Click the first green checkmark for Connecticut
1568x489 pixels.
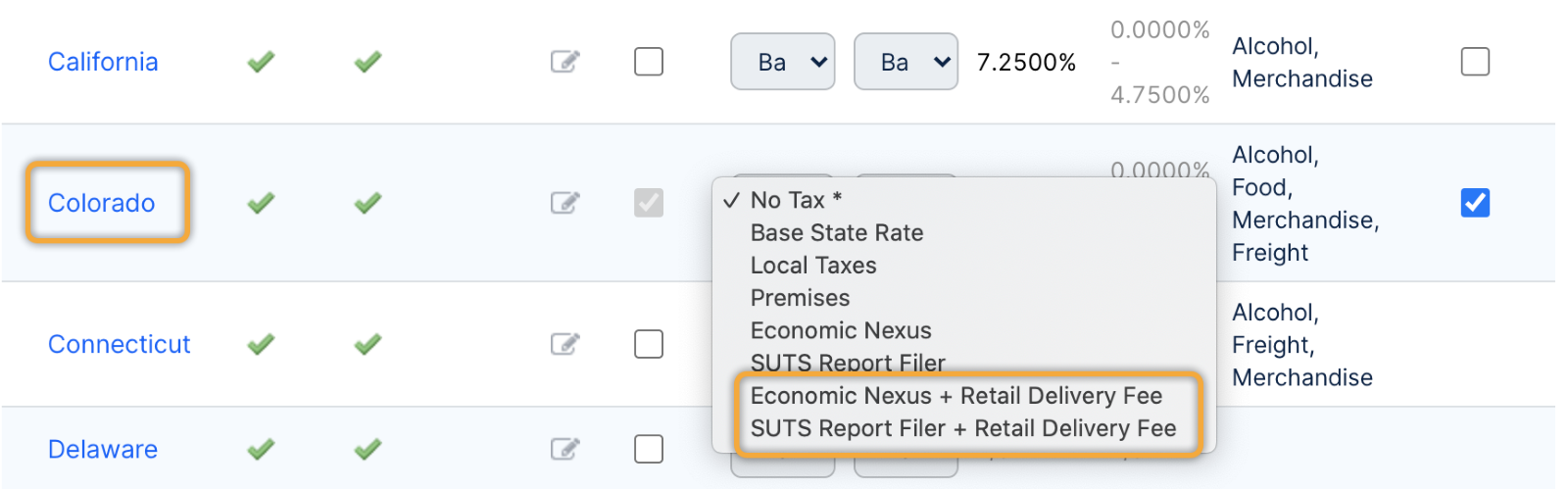point(261,344)
